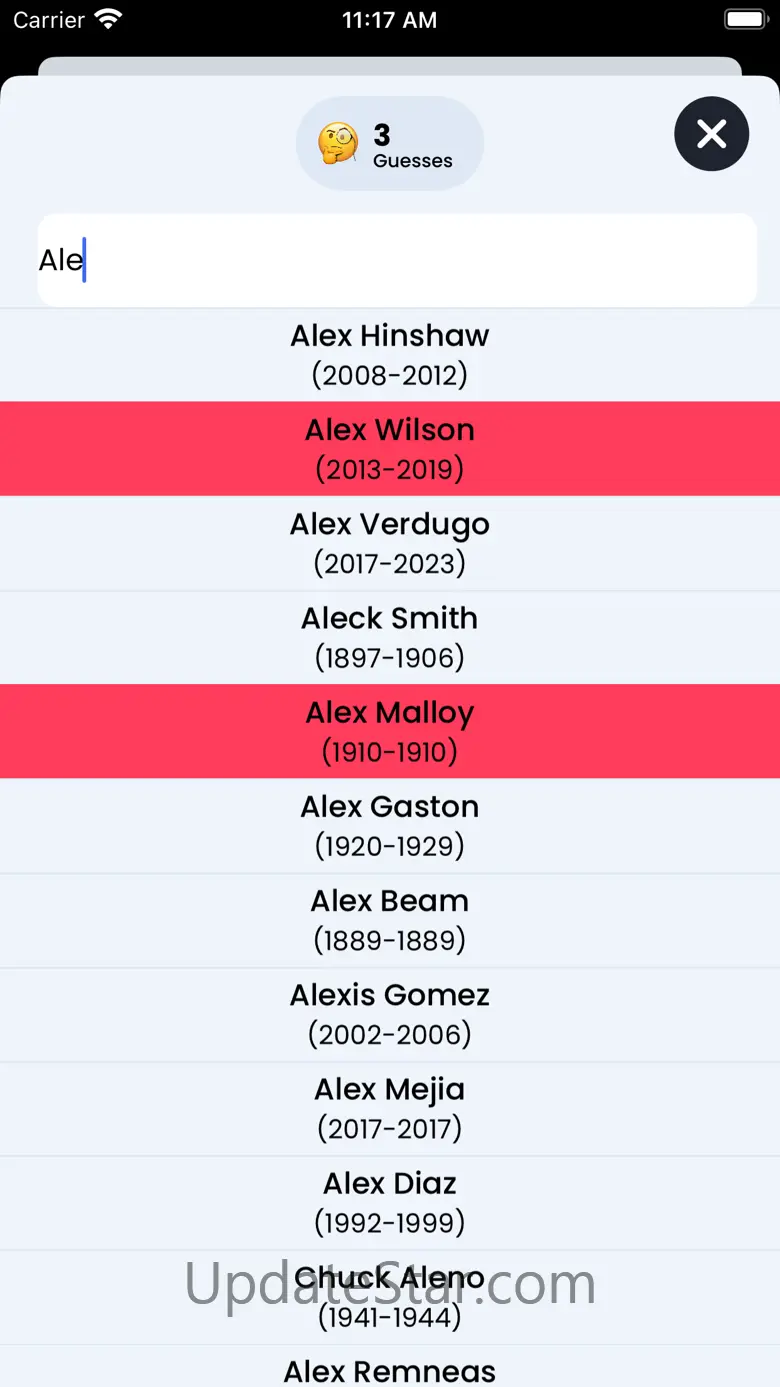Pick Alexis Gomez (2002-2006)

pyautogui.click(x=390, y=1014)
